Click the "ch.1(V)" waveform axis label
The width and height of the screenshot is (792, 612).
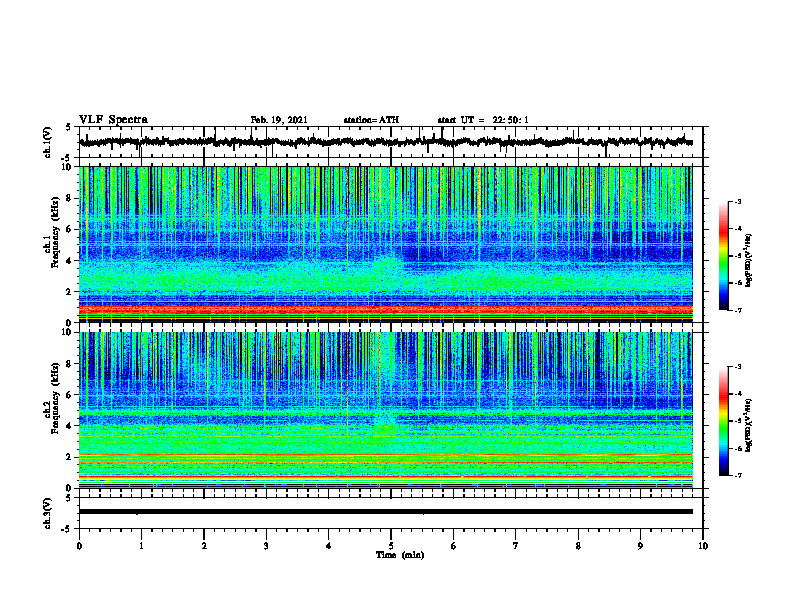48,142
